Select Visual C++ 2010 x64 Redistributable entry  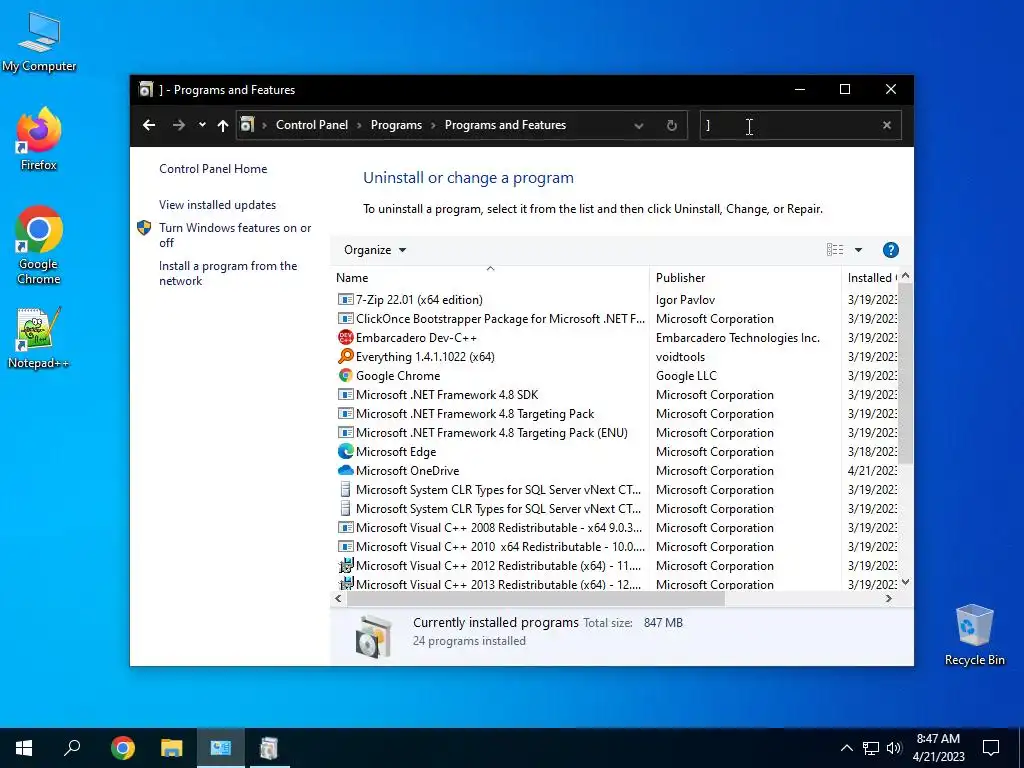click(x=500, y=547)
